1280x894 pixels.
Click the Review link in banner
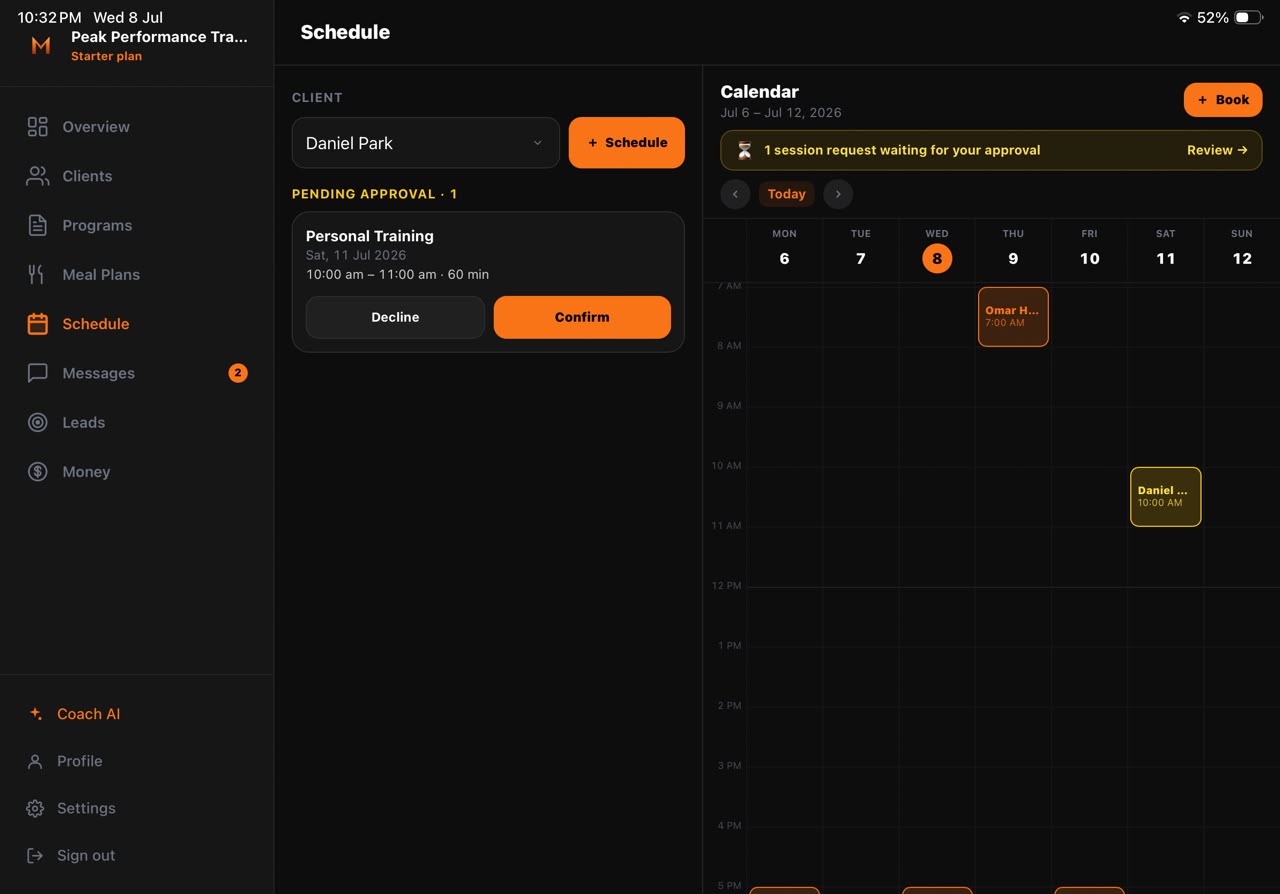[1217, 150]
